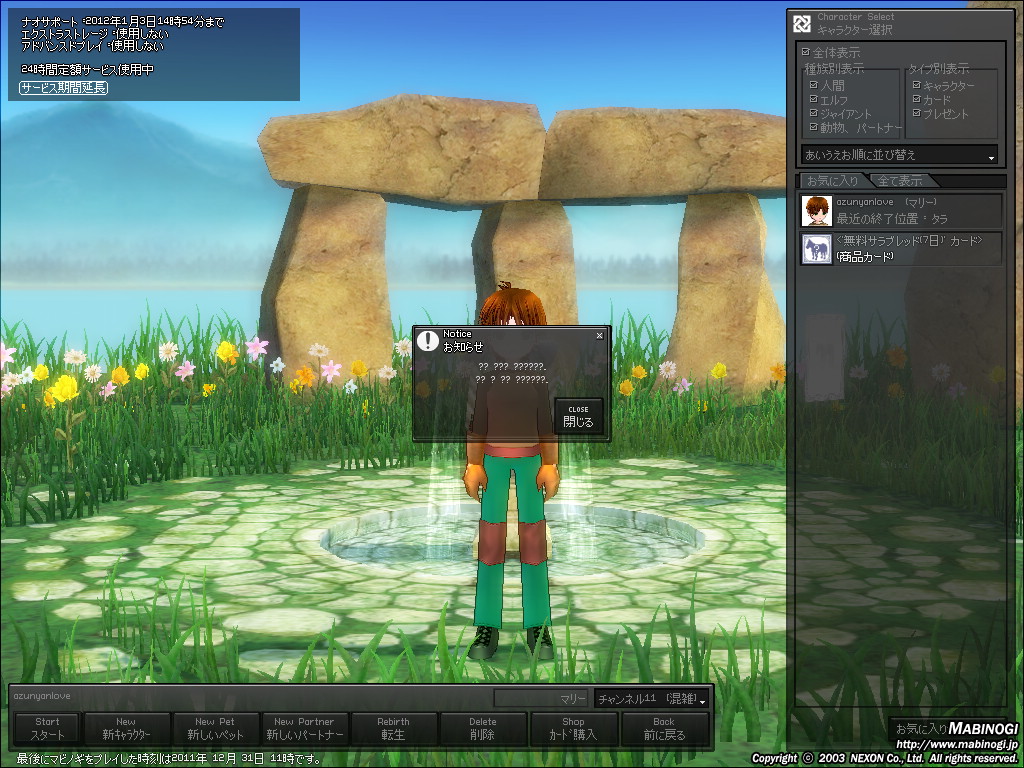The width and height of the screenshot is (1024, 768).
Task: Click the thoroughbred horse card icon
Action: point(817,249)
